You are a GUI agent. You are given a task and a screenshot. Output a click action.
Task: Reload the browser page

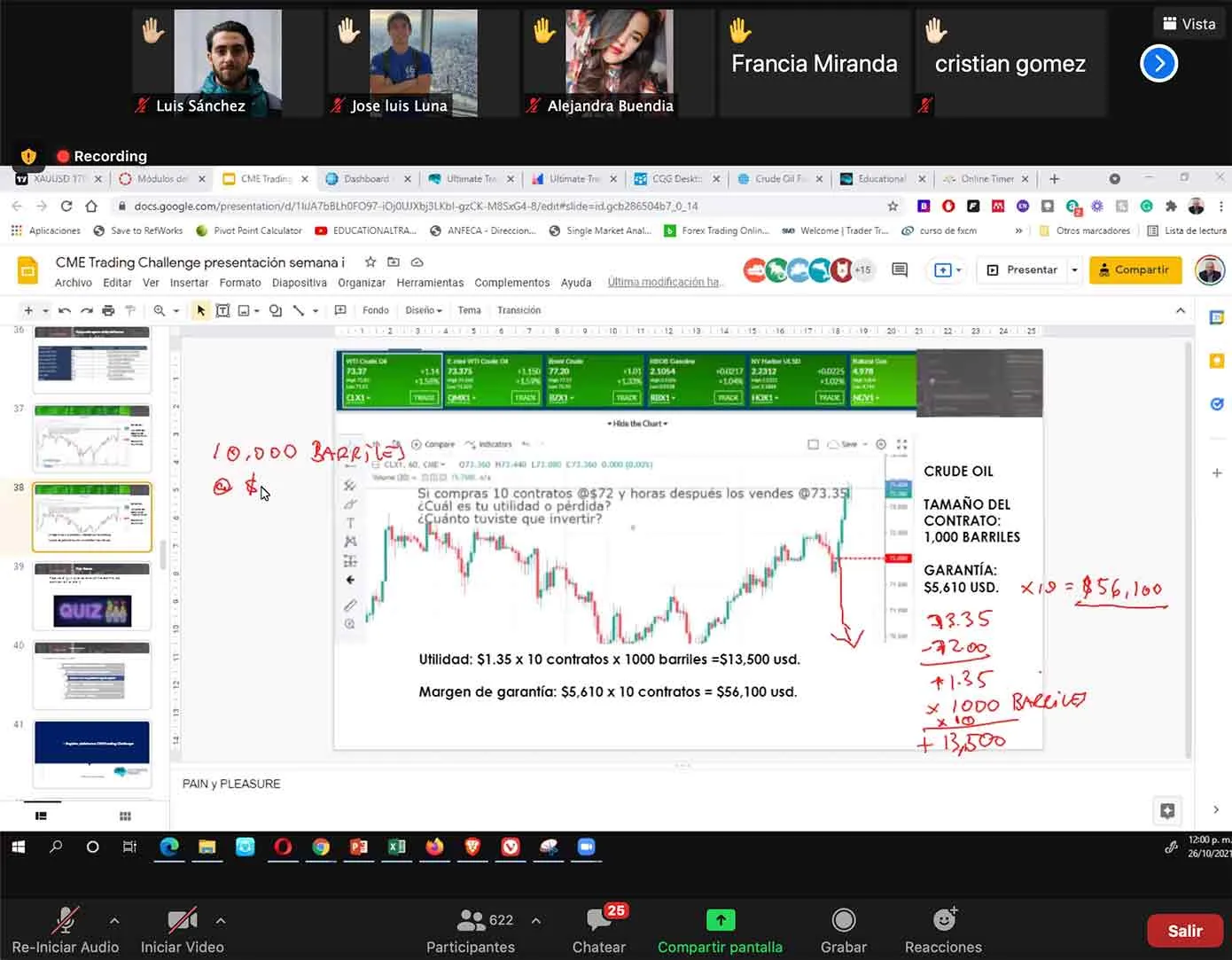pyautogui.click(x=66, y=206)
